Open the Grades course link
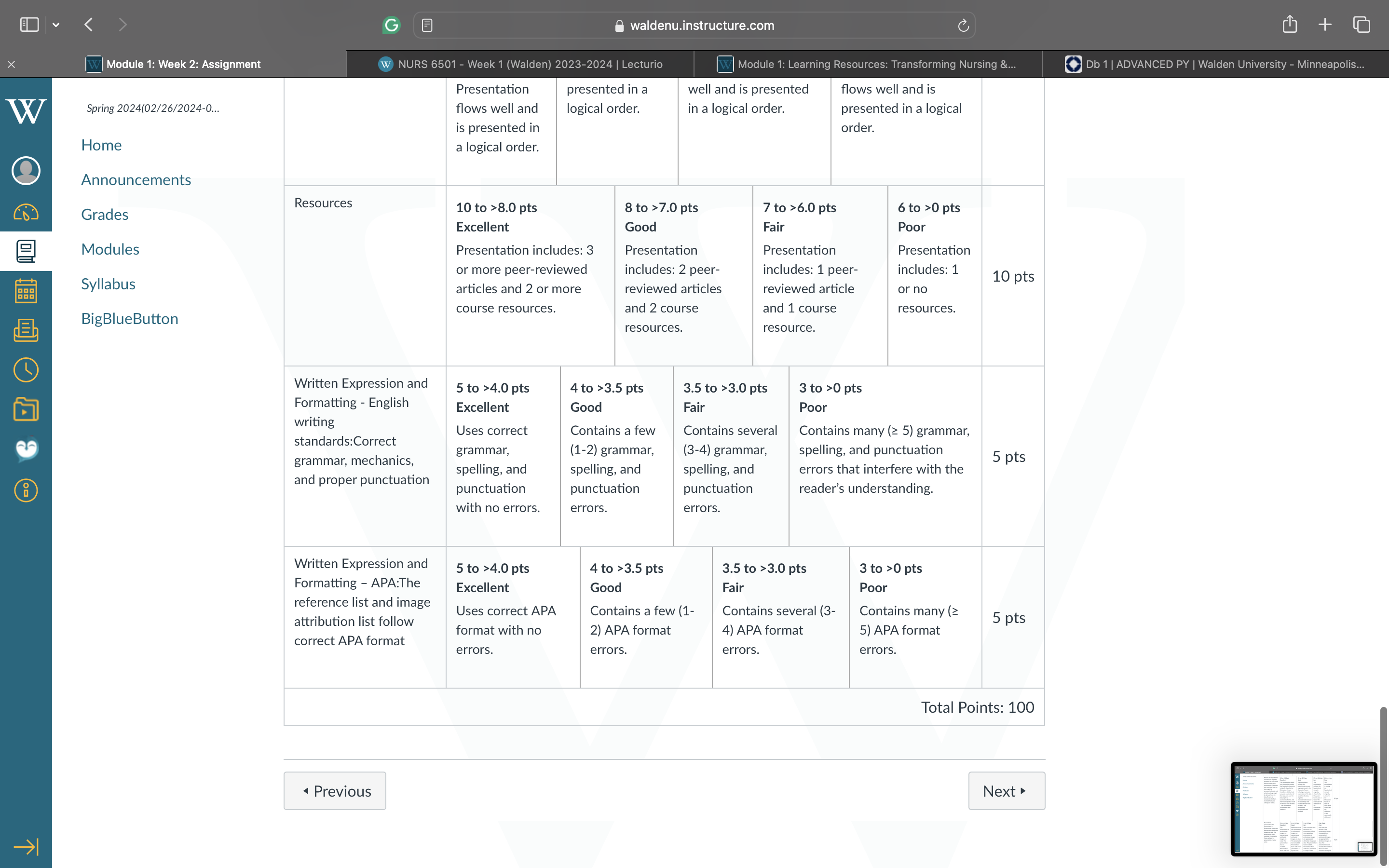Image resolution: width=1389 pixels, height=868 pixels. tap(105, 214)
